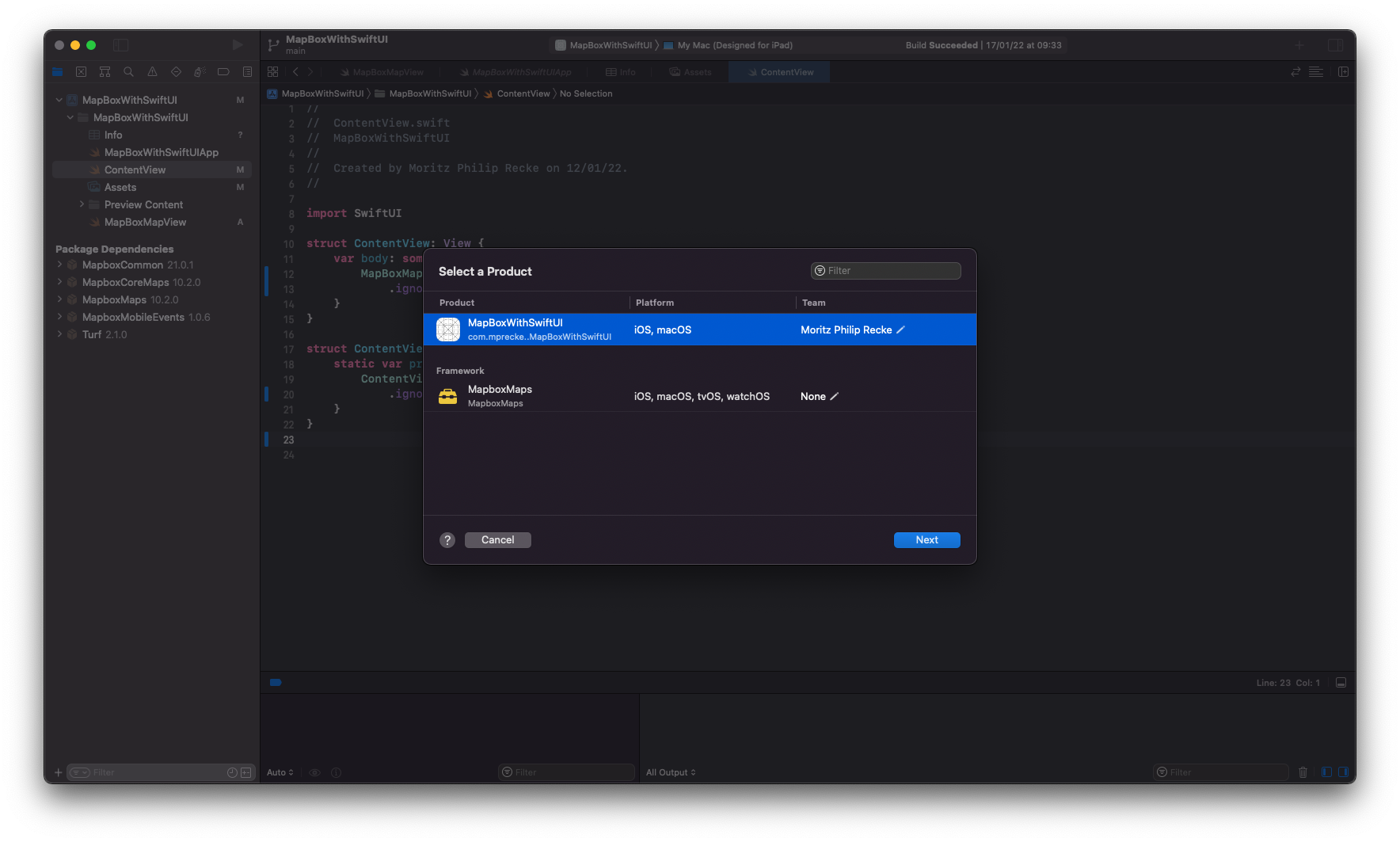Click the Next button
The width and height of the screenshot is (1400, 842).
coord(926,540)
